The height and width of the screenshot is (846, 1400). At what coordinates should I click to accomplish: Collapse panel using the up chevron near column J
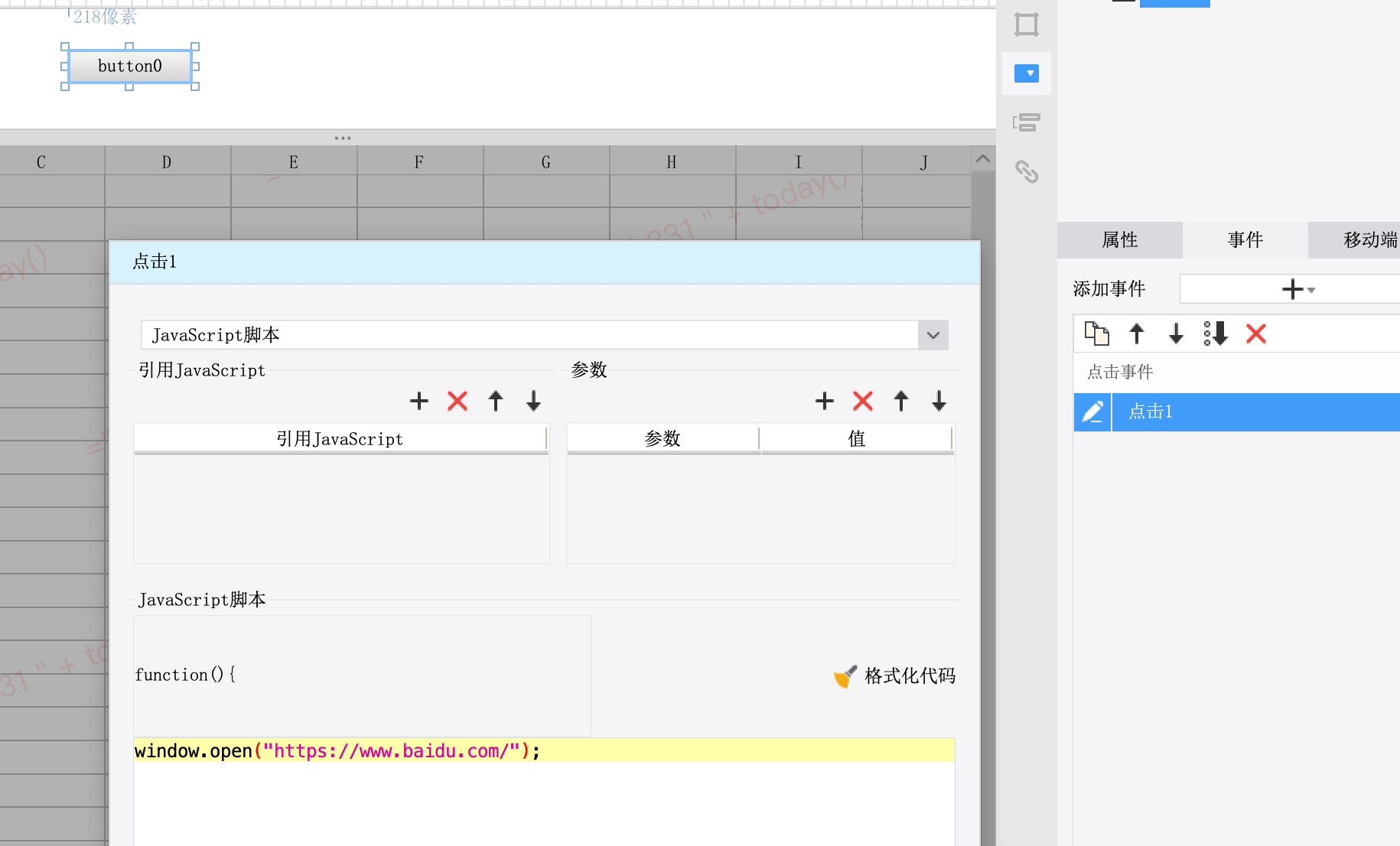[983, 159]
